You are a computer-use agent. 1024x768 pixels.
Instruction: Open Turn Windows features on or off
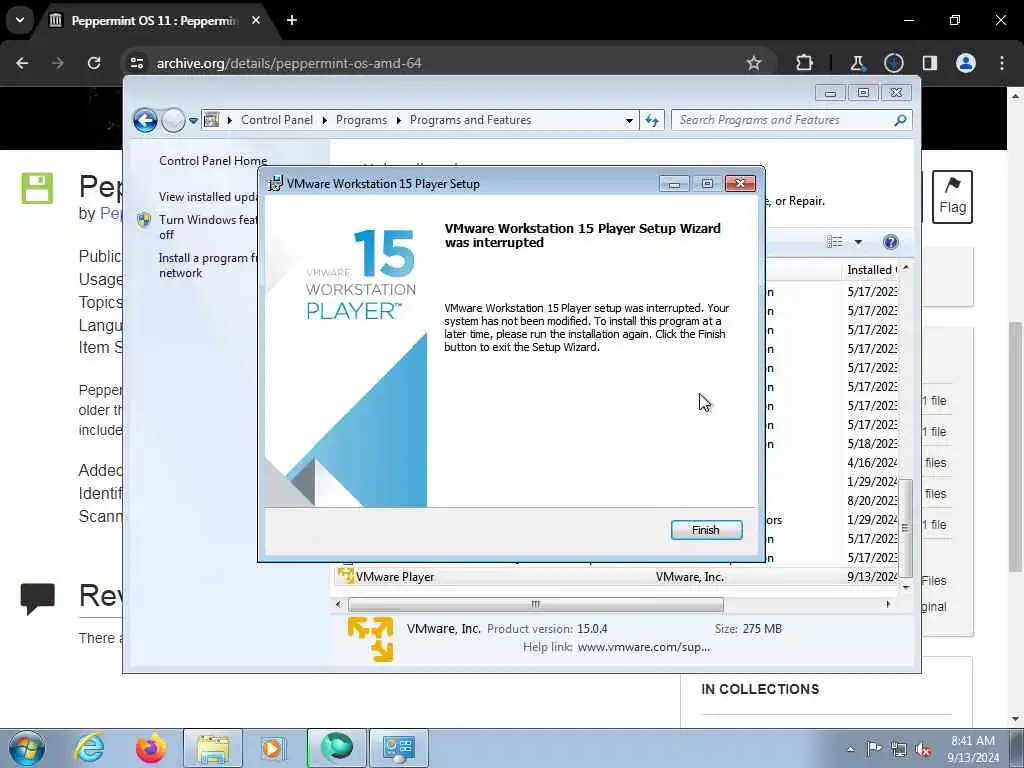click(208, 227)
